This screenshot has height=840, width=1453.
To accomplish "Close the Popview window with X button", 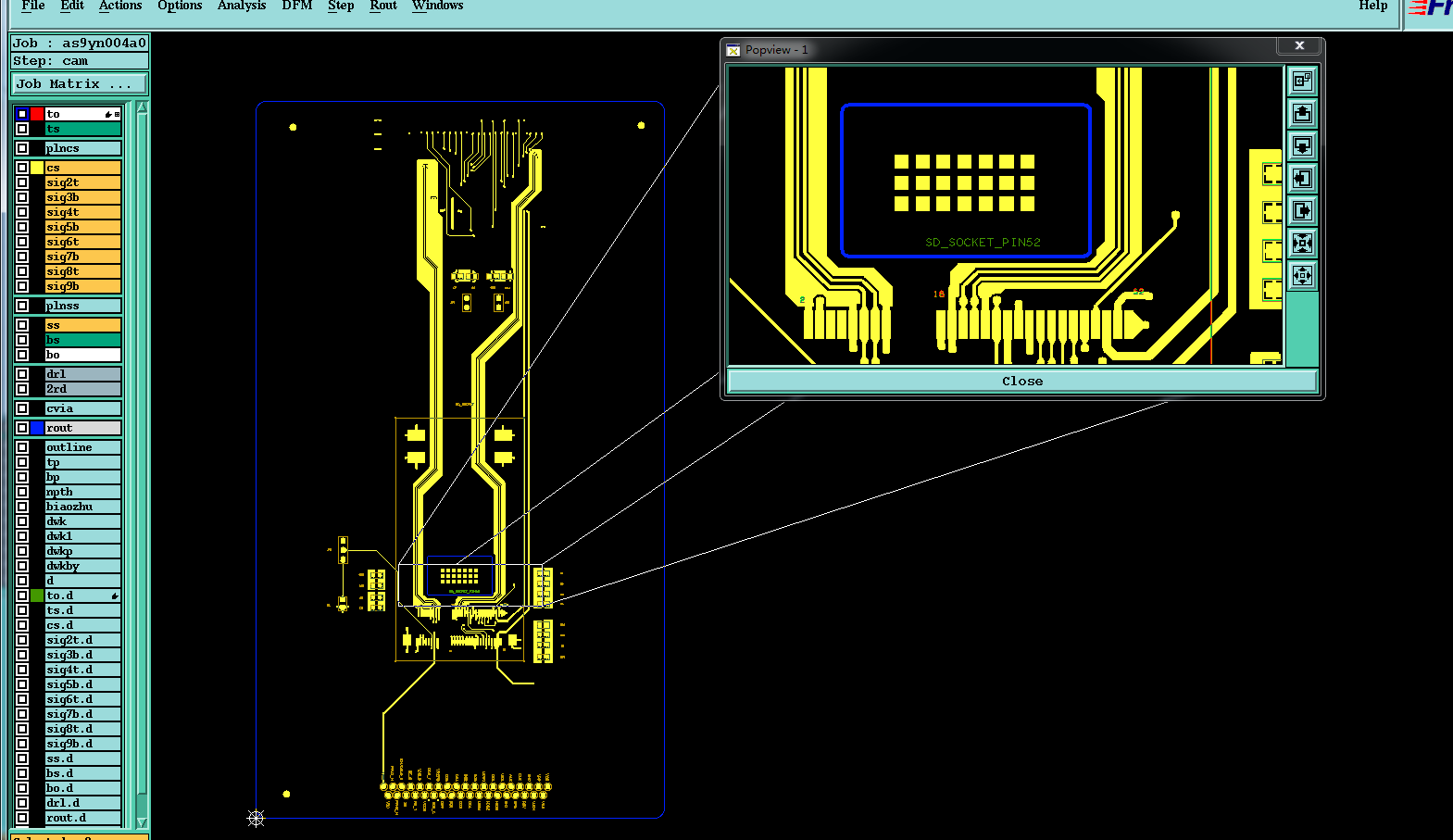I will coord(1299,45).
